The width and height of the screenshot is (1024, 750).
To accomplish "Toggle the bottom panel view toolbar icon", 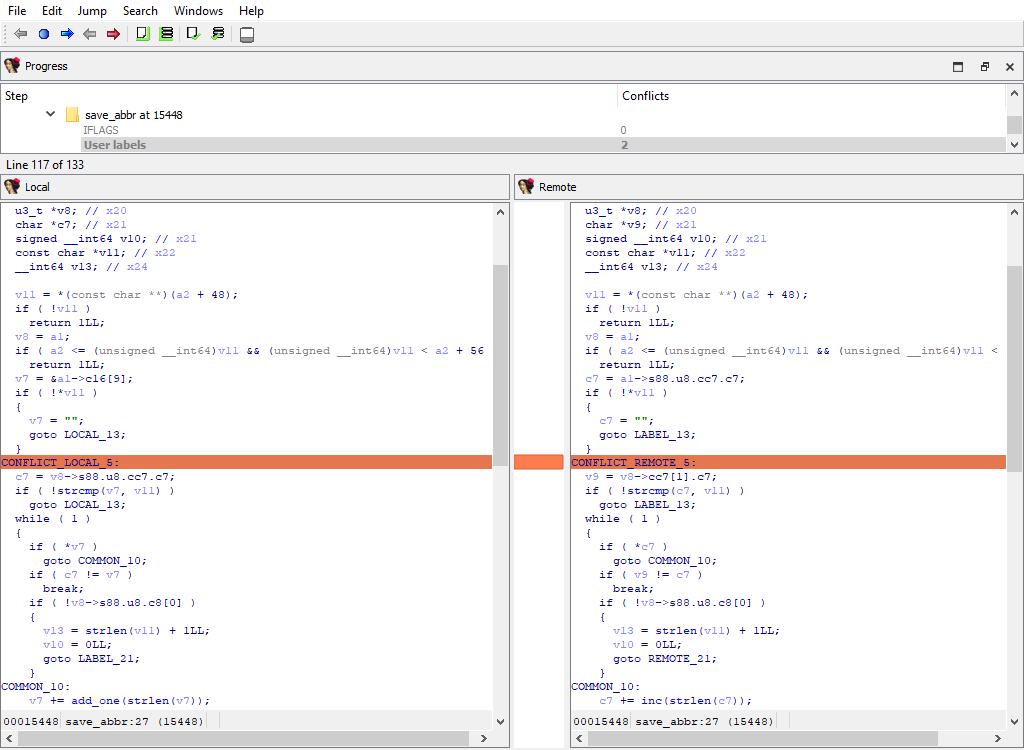I will click(x=247, y=35).
